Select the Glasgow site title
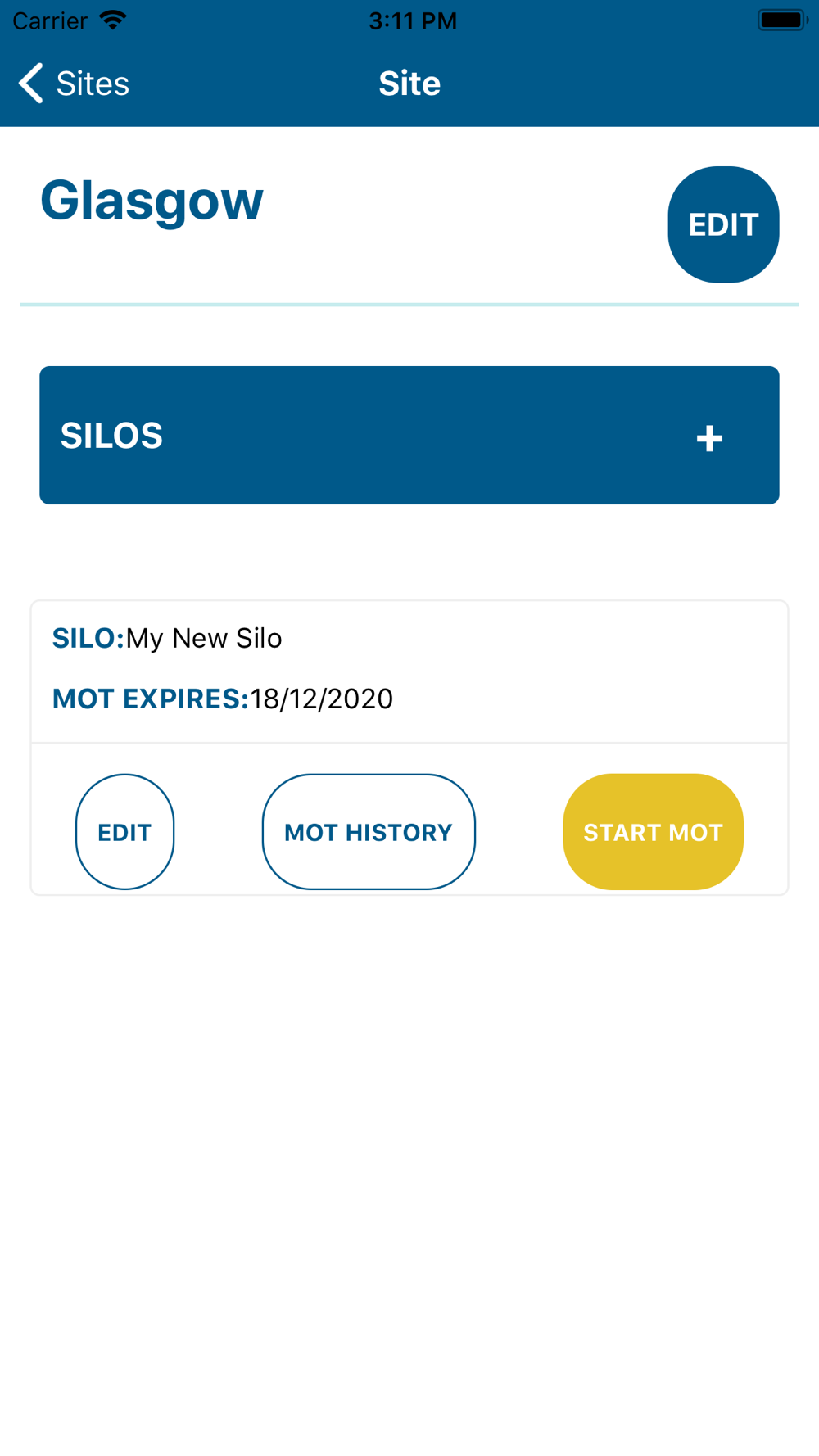This screenshot has width=819, height=1456. tap(152, 201)
